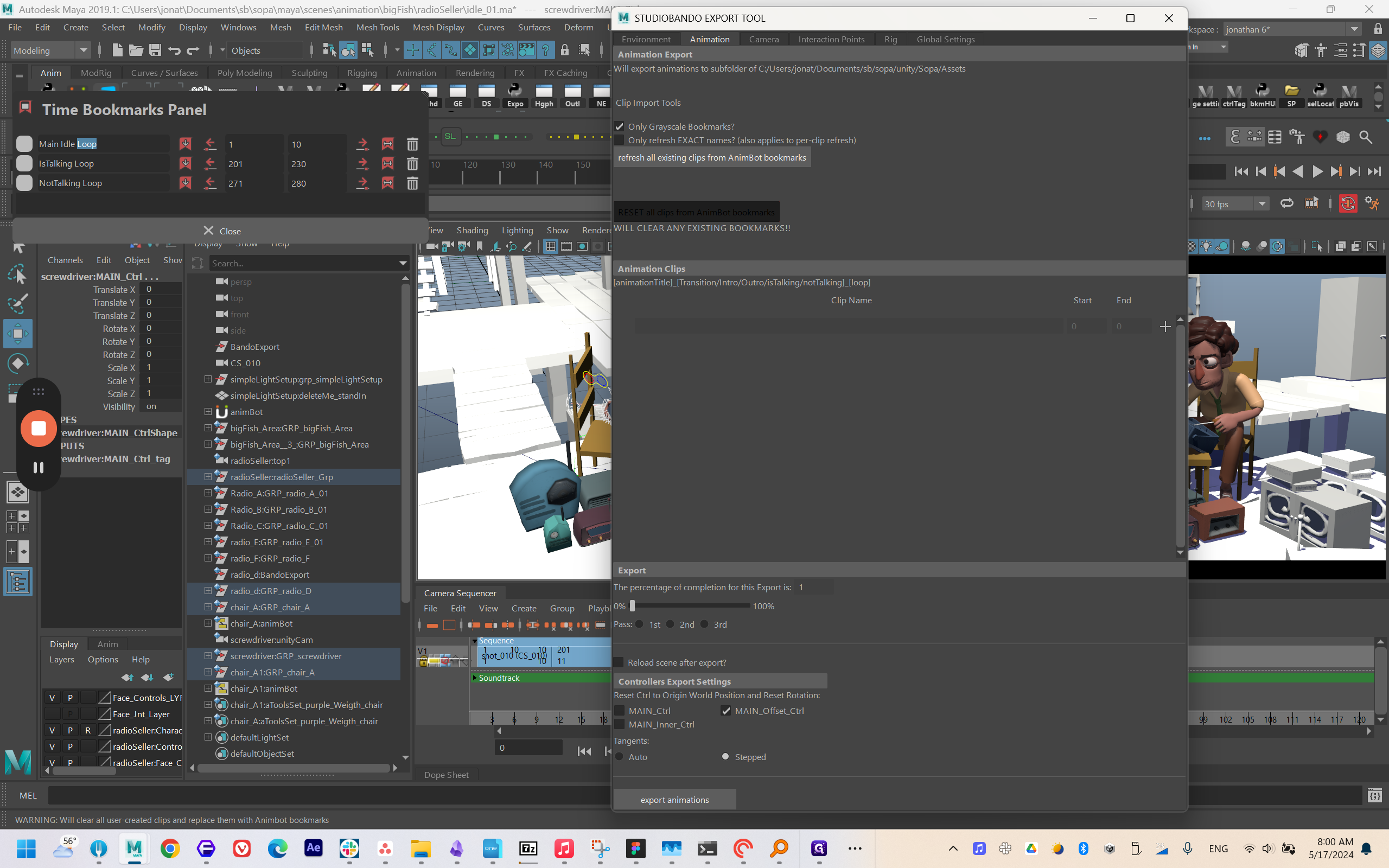Select the Paint Selection tool
Image resolution: width=1389 pixels, height=868 pixels.
tap(18, 304)
